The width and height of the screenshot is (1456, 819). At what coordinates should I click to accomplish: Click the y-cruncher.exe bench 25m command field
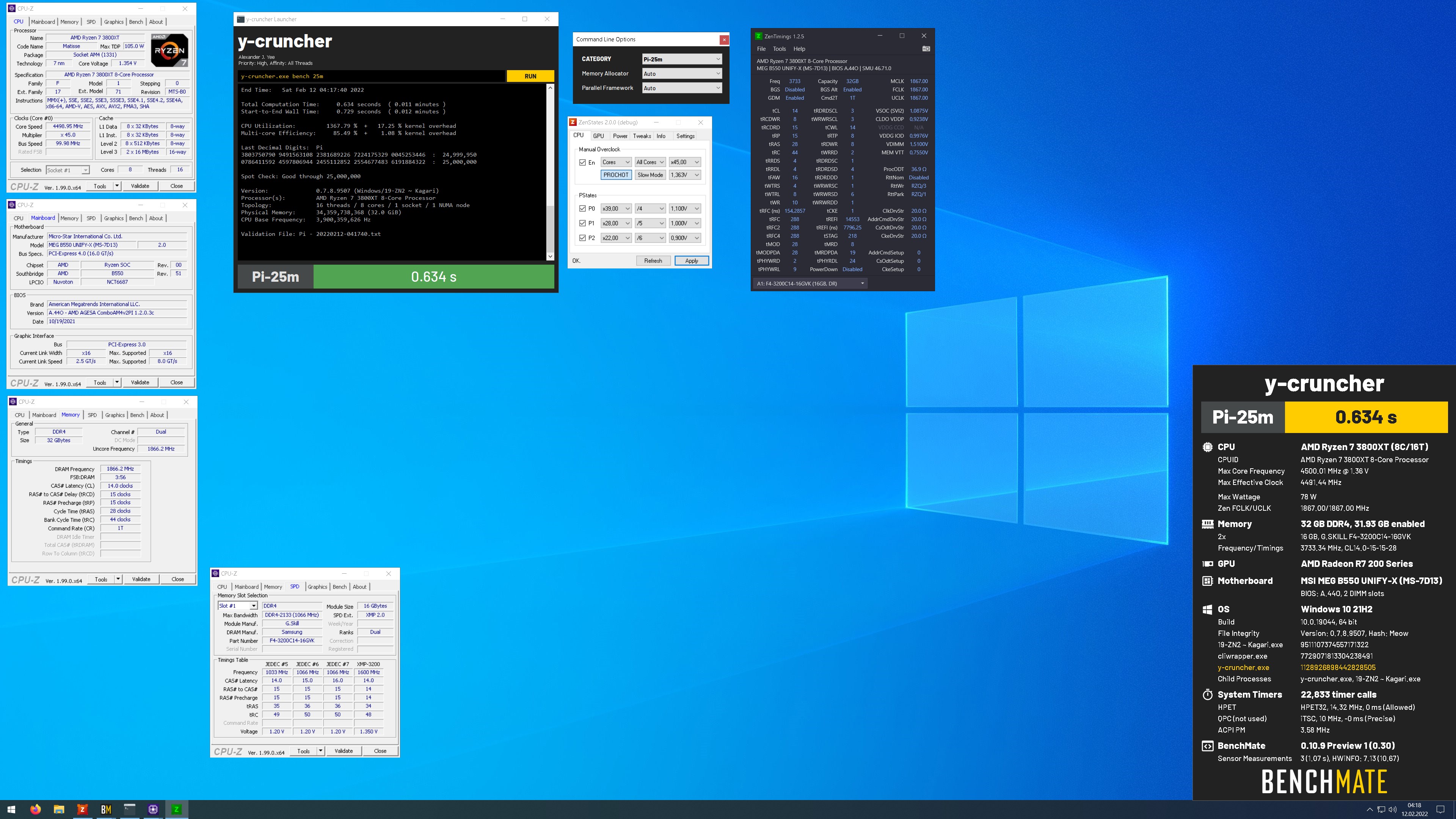pos(371,76)
